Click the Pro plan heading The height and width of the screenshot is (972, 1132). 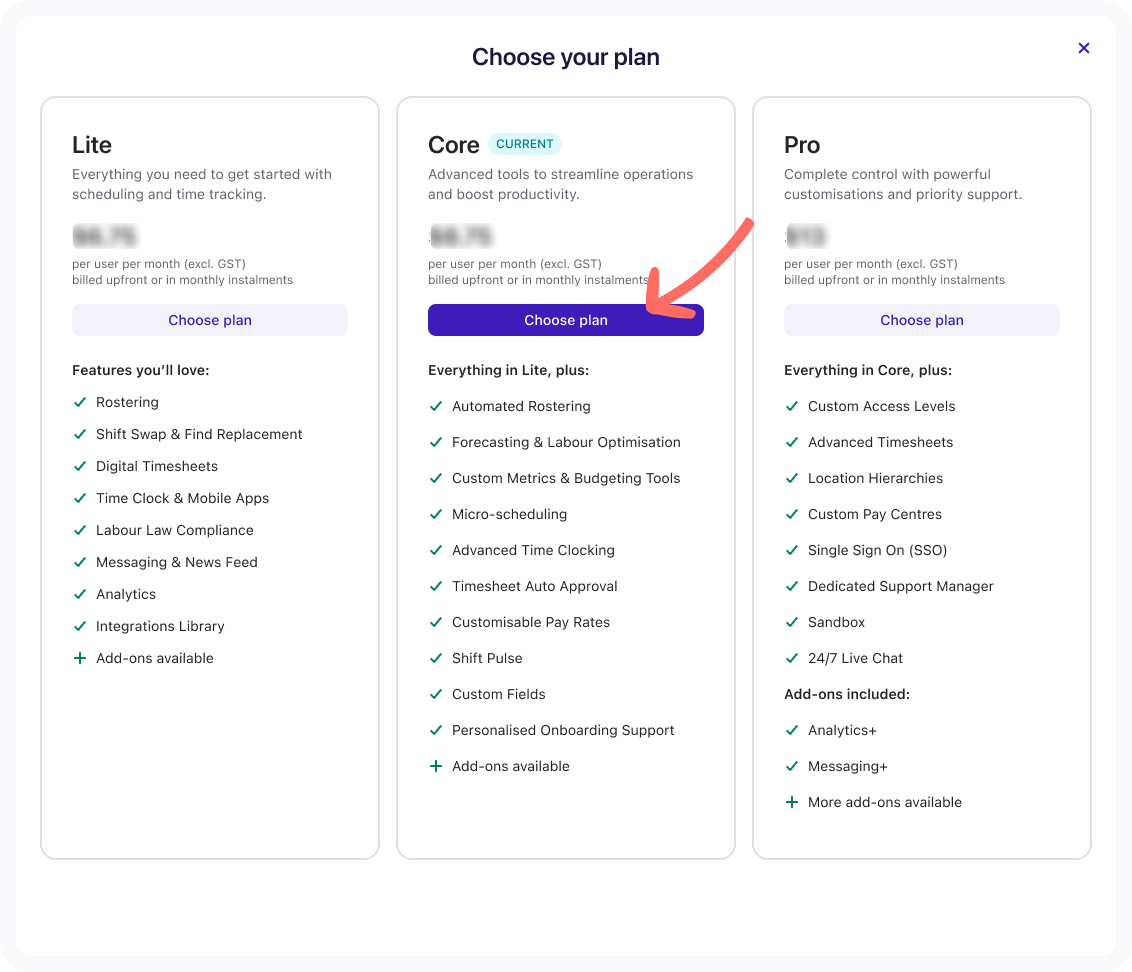pyautogui.click(x=802, y=145)
